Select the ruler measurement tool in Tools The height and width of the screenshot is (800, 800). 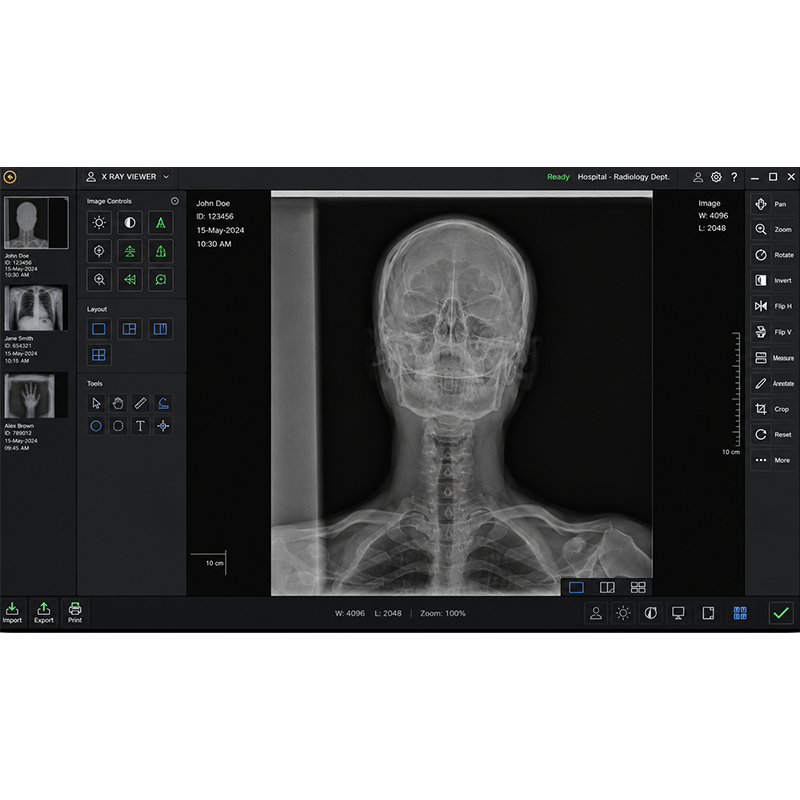[x=140, y=404]
